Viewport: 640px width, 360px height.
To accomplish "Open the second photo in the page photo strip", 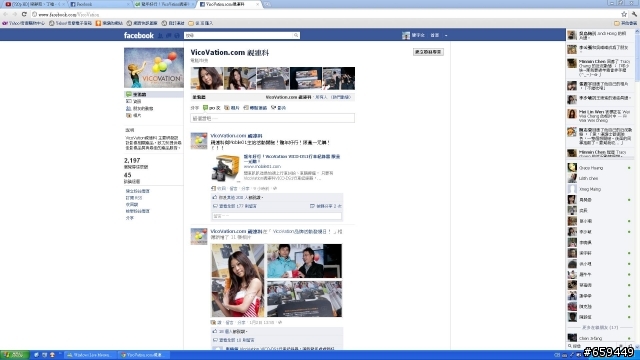I will click(240, 78).
